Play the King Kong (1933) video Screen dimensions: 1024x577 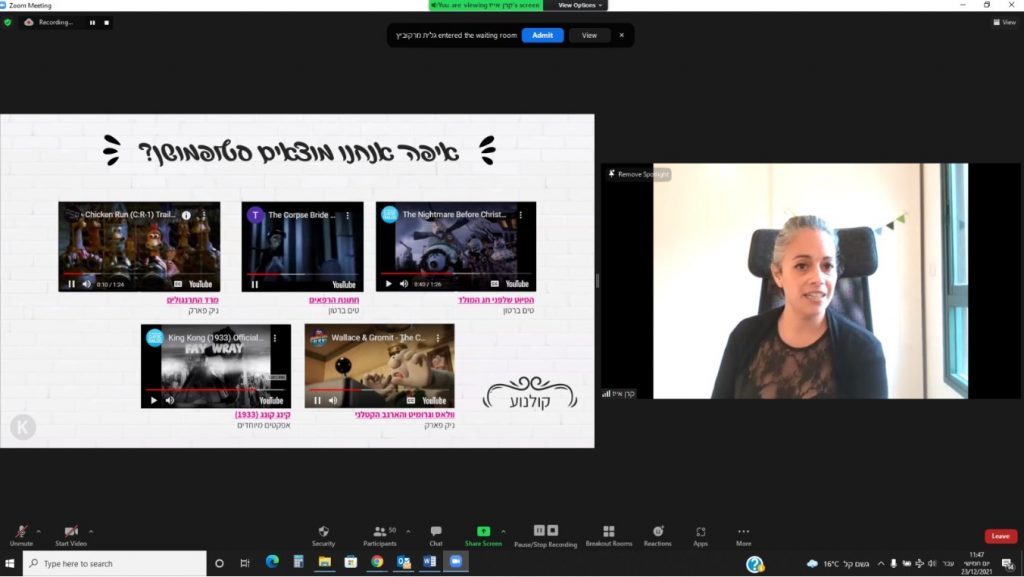pos(153,400)
